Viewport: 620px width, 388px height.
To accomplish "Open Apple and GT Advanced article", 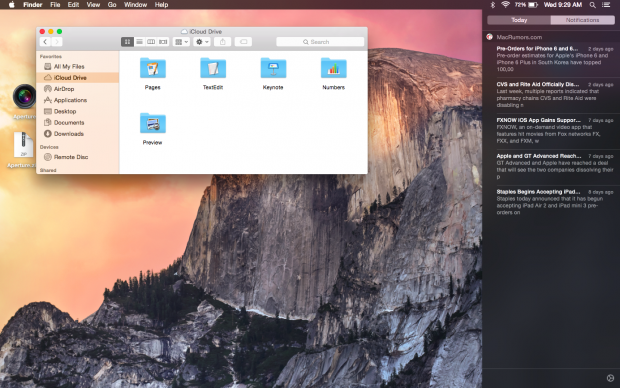I will [x=555, y=167].
